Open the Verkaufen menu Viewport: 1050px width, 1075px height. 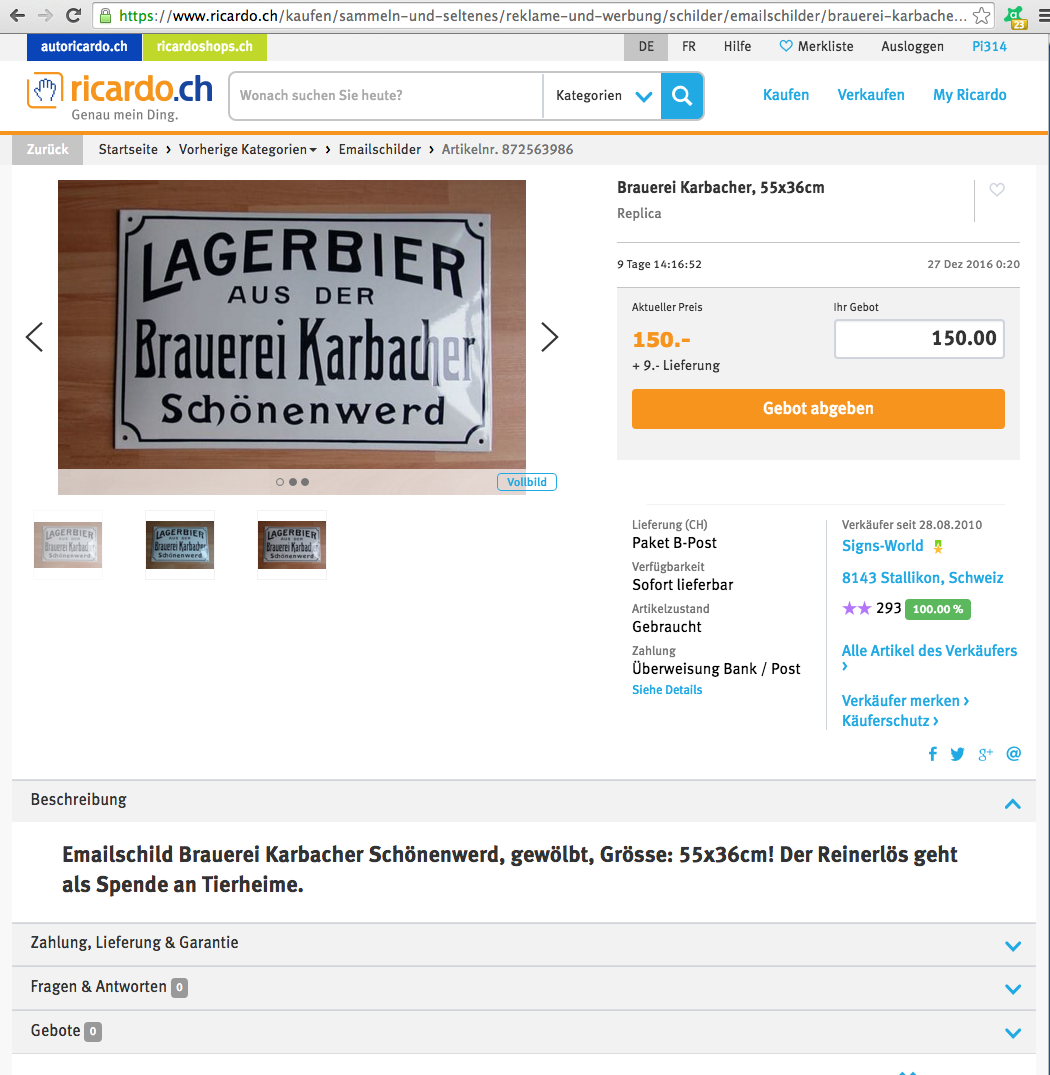click(870, 95)
